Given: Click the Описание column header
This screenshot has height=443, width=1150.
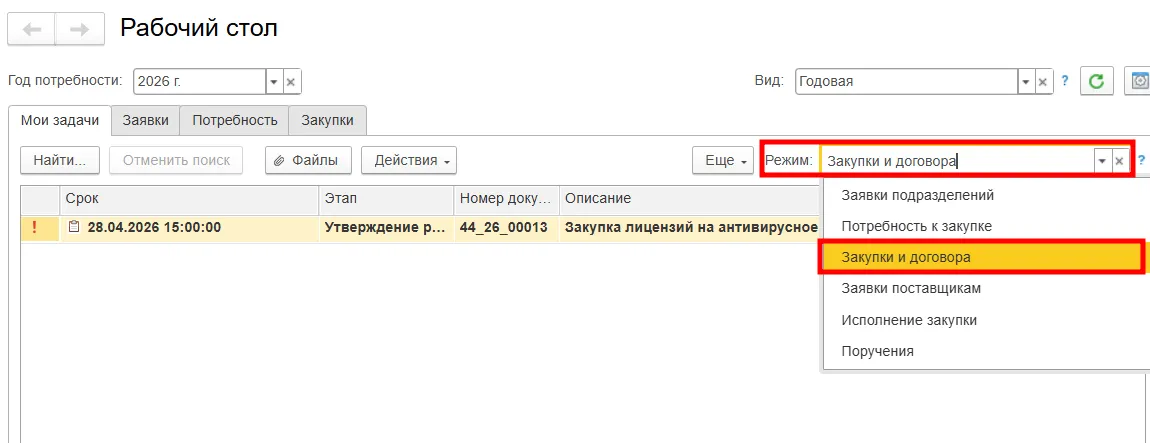Looking at the screenshot, I should tap(689, 199).
